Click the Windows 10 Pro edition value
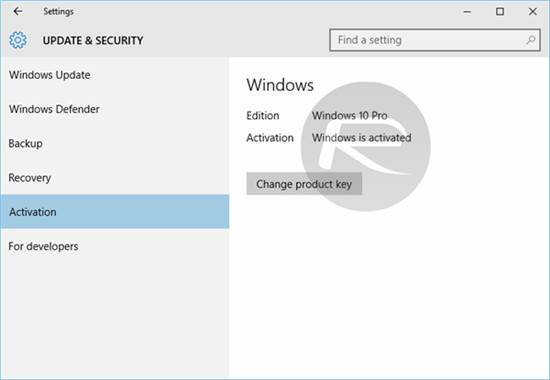This screenshot has width=550, height=380. (350, 115)
